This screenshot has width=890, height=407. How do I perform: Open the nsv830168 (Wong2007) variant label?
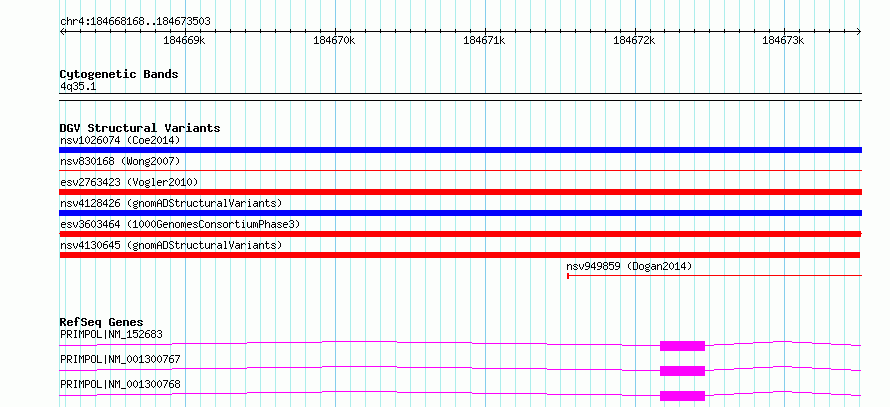(x=120, y=161)
